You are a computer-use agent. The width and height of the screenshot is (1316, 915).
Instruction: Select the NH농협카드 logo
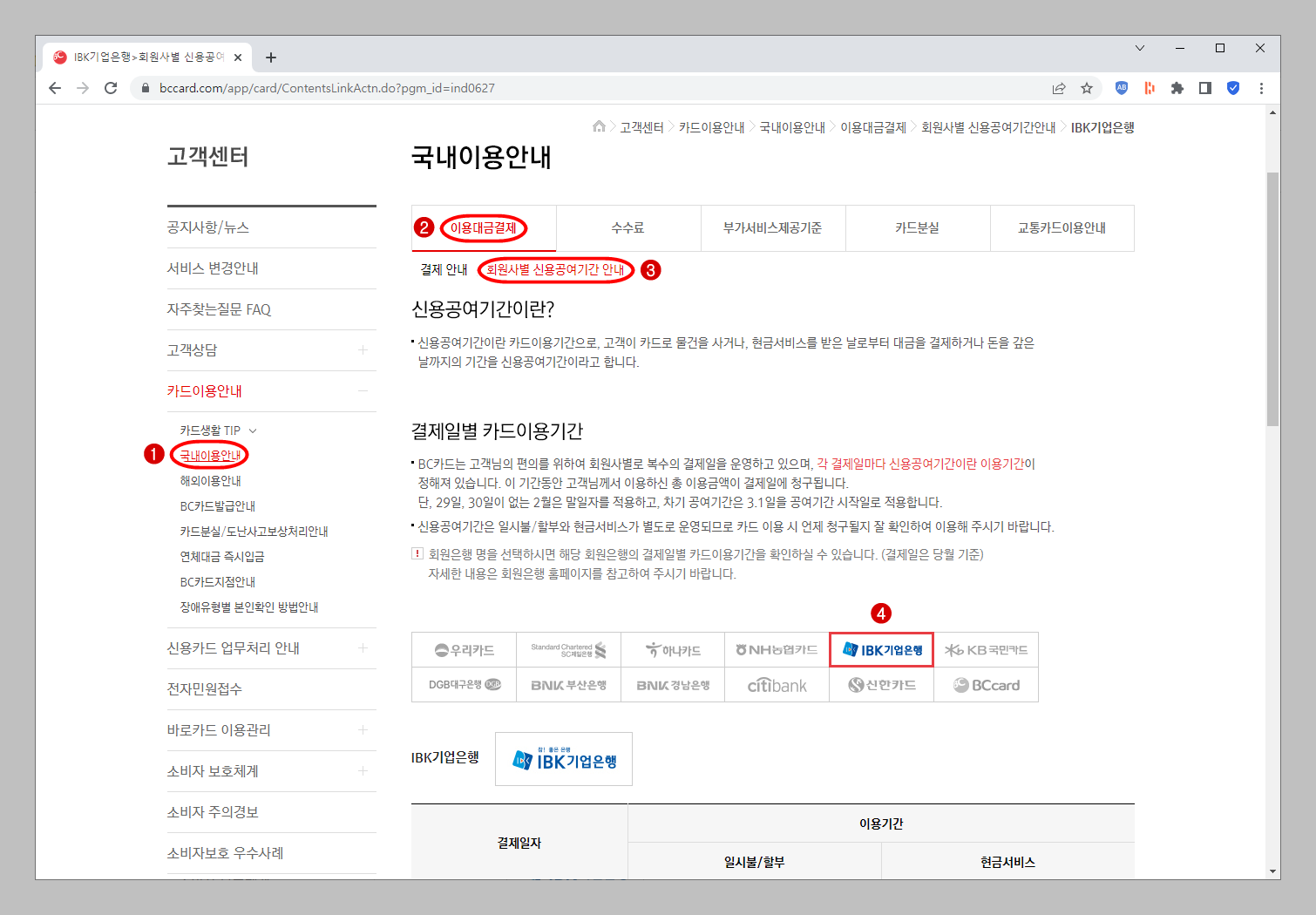777,650
